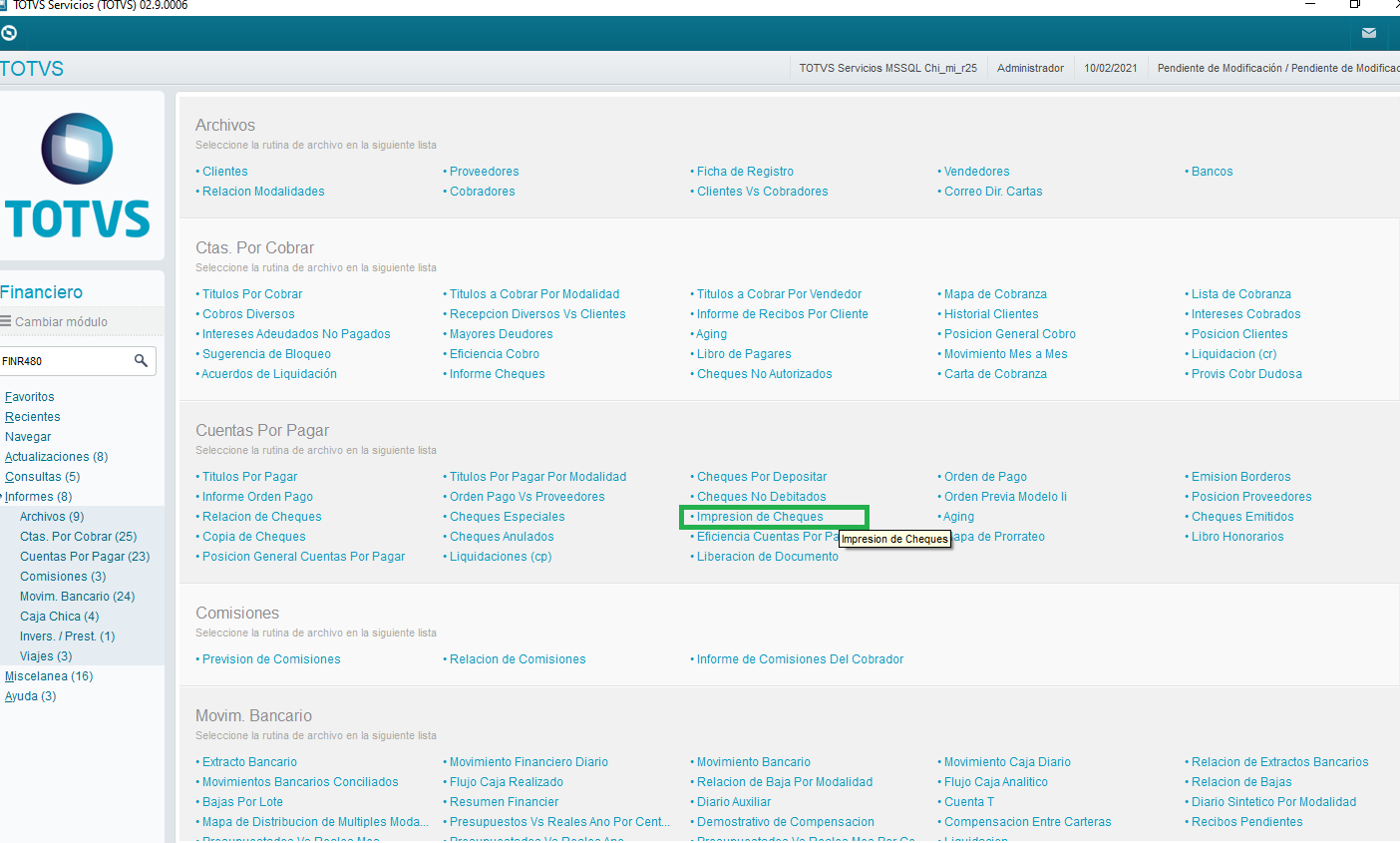Select Caja Chica (4) submenu
The image size is (1400, 843).
(x=60, y=617)
